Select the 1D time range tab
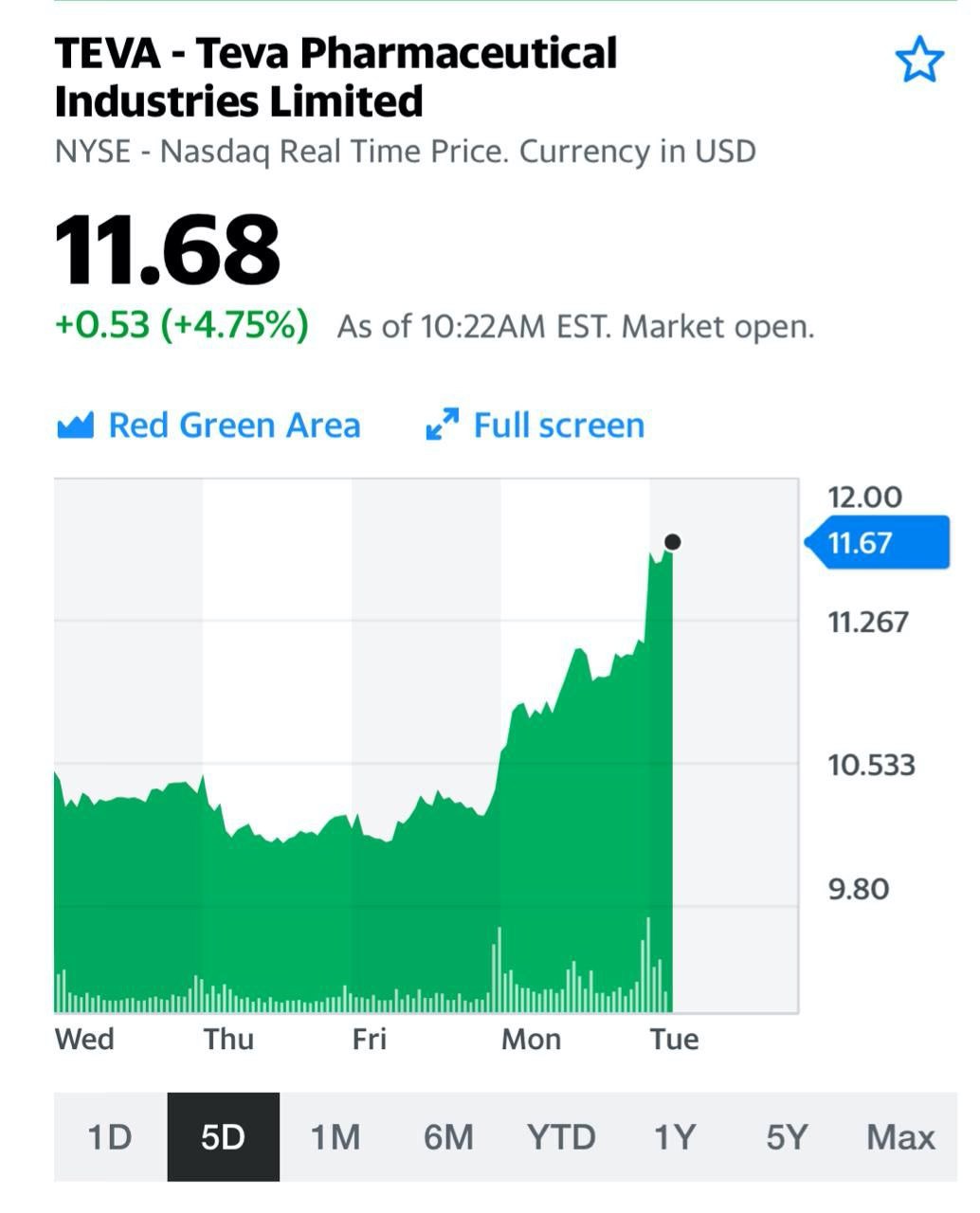Image resolution: width=980 pixels, height=1213 pixels. coord(110,1136)
